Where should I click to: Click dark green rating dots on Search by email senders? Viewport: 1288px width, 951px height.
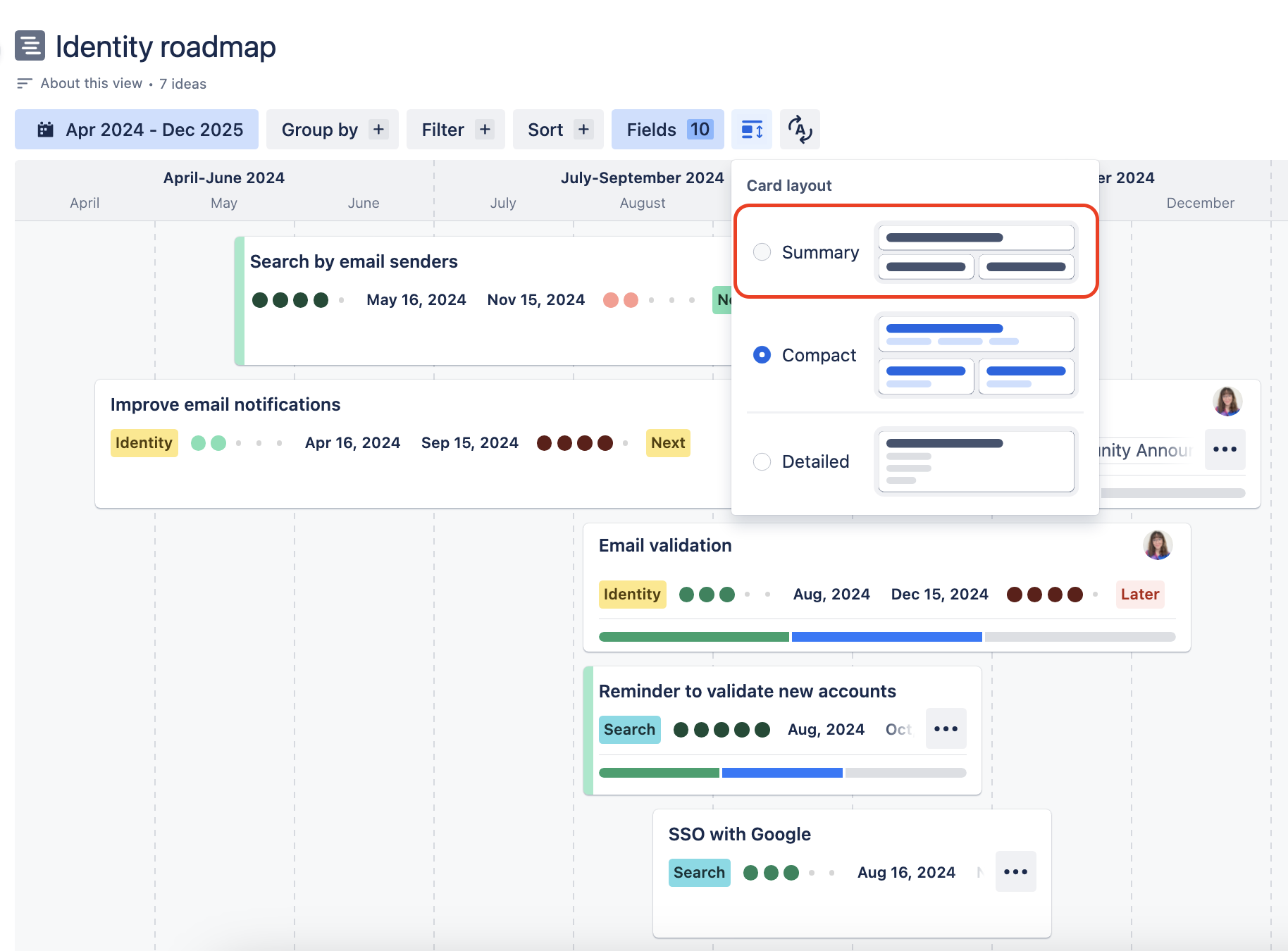(298, 300)
